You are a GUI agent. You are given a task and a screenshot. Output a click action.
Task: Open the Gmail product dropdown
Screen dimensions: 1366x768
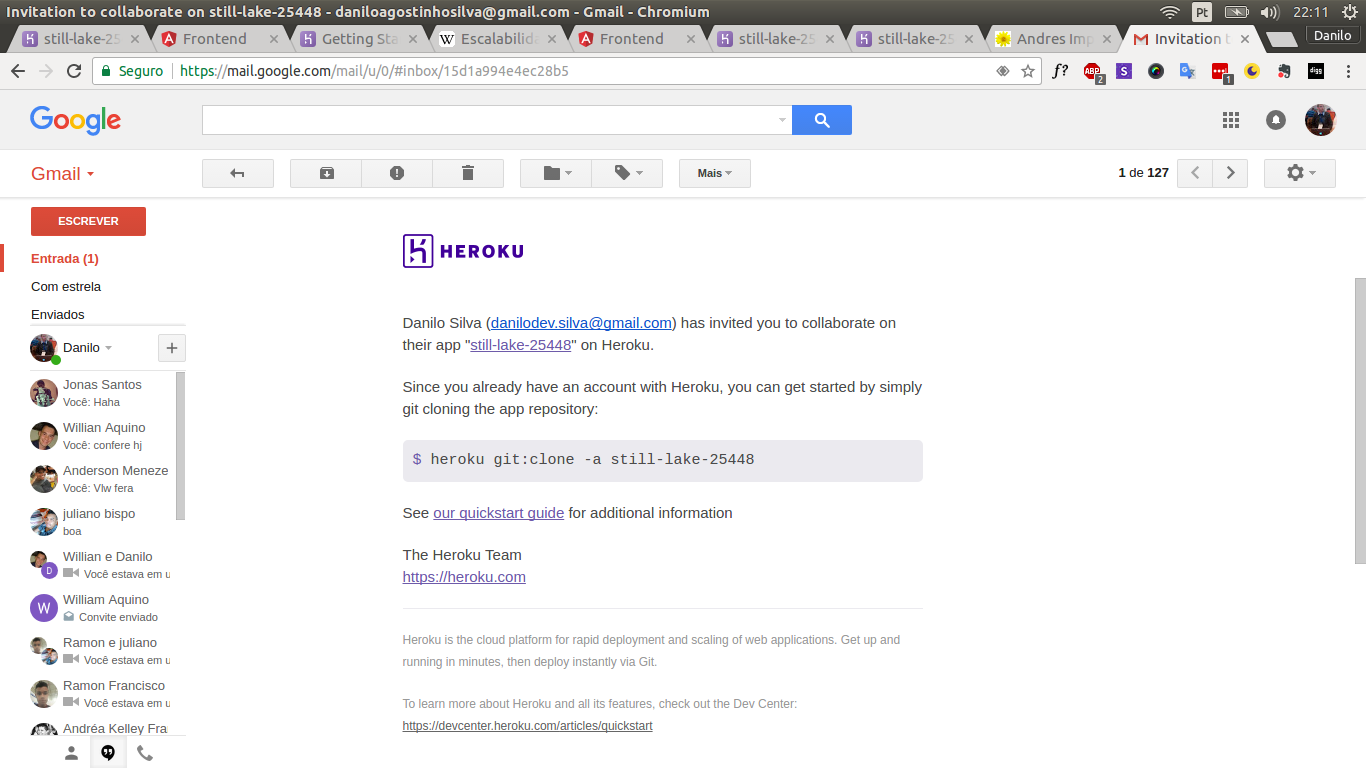click(63, 173)
